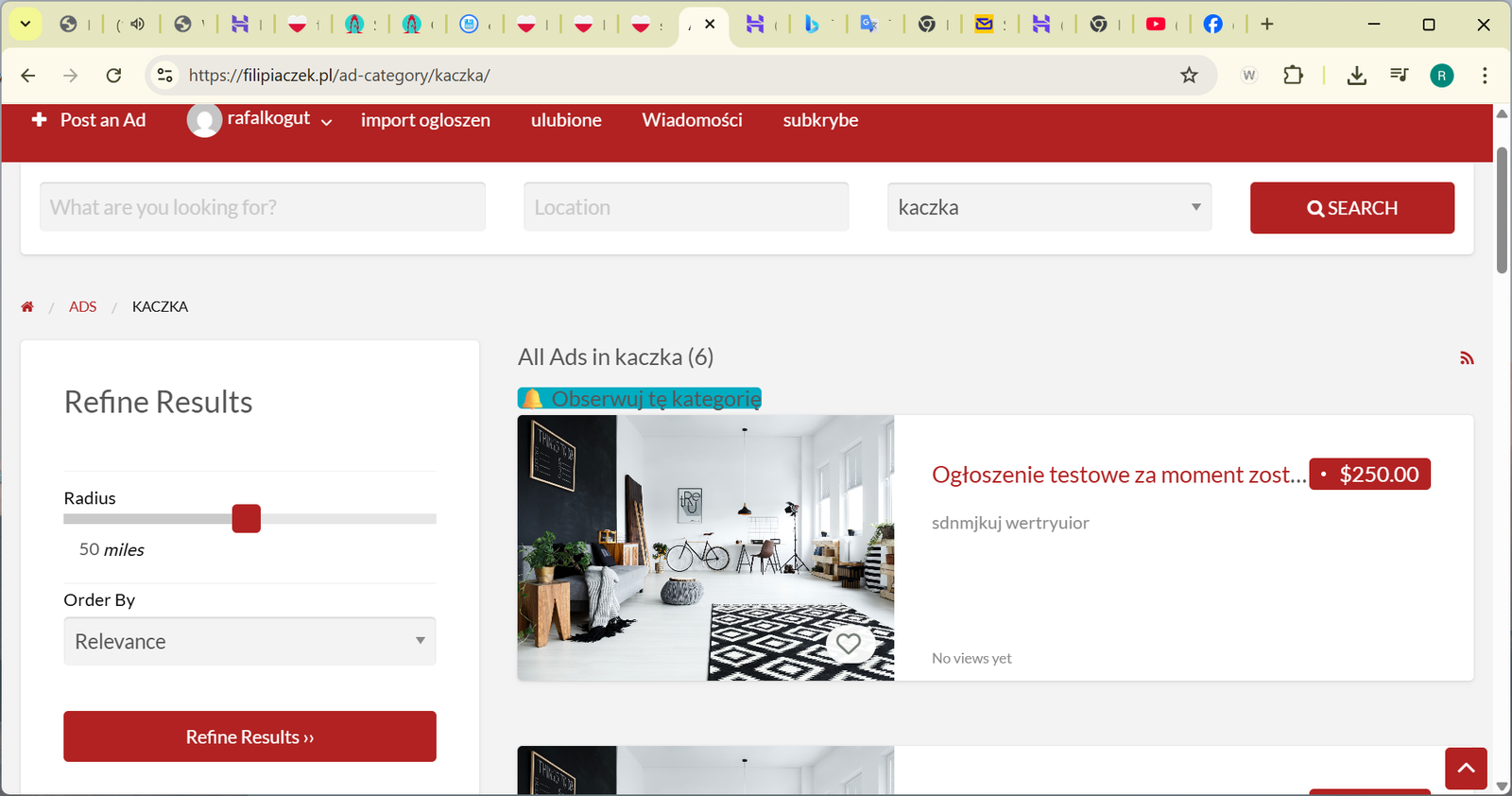Open Chrome three-dot menu

tap(1485, 76)
